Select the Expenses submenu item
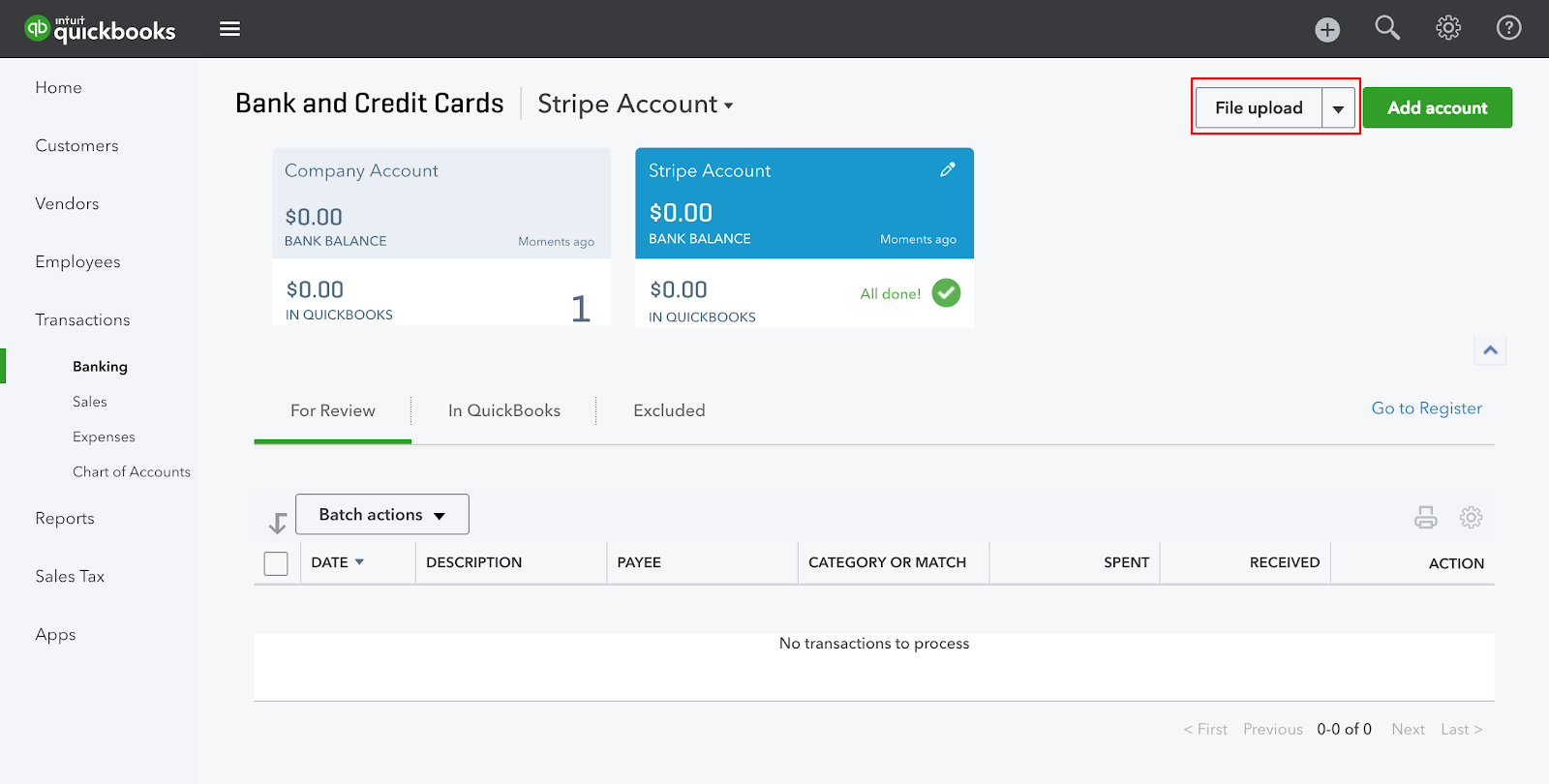Viewport: 1549px width, 784px height. [x=104, y=437]
